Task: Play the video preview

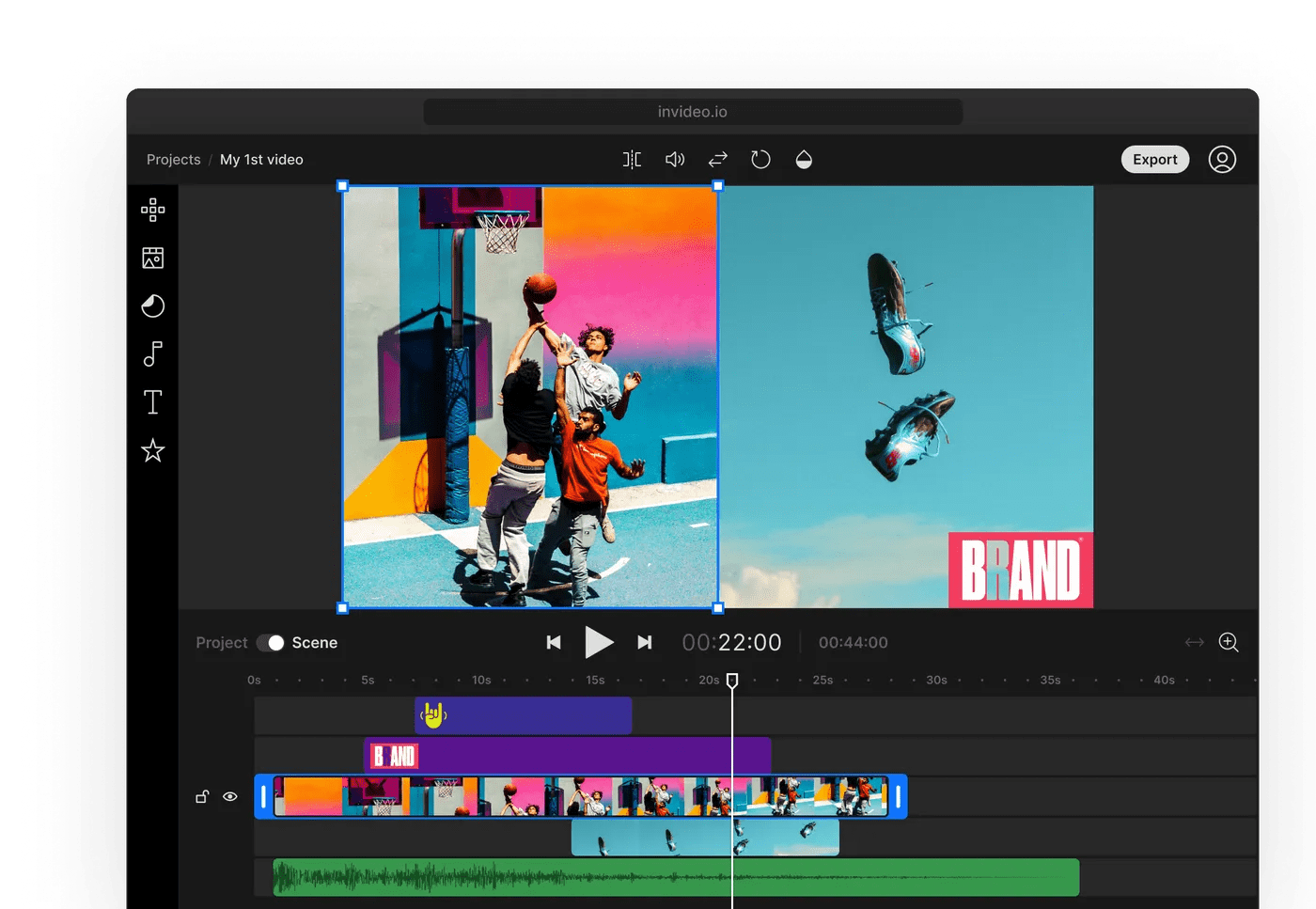Action: [x=599, y=643]
